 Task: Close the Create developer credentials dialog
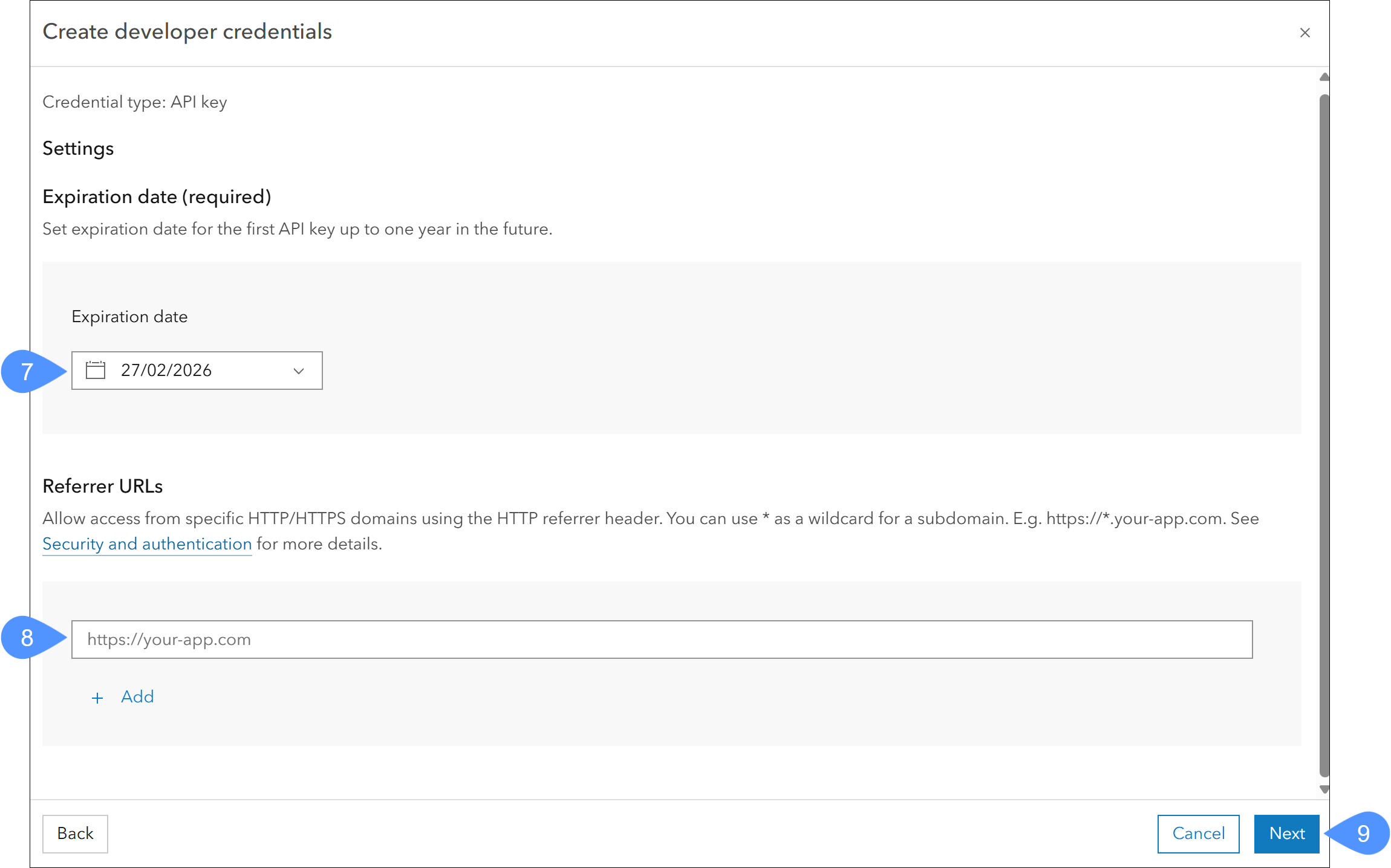click(1305, 33)
